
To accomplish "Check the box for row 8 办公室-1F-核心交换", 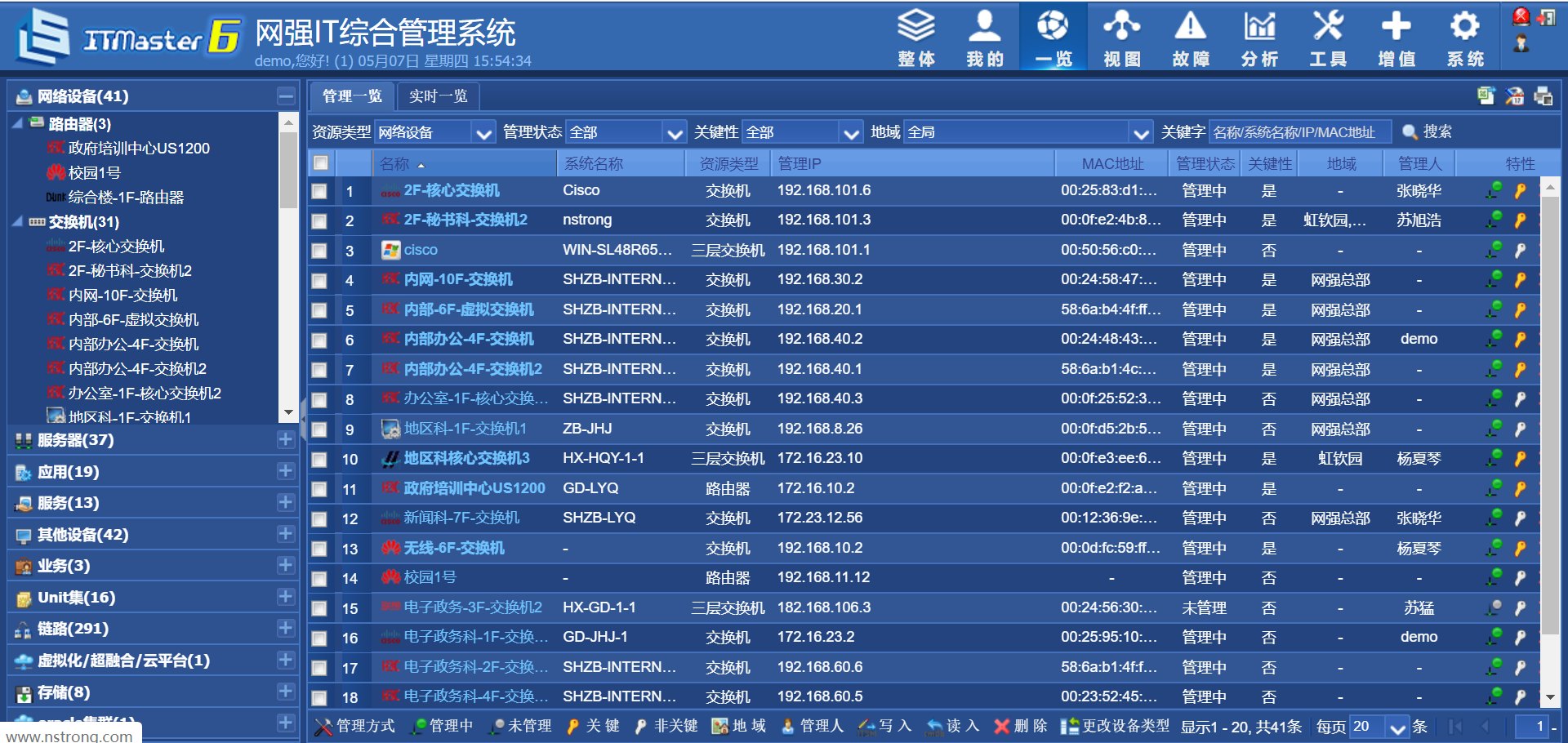I will pyautogui.click(x=319, y=399).
